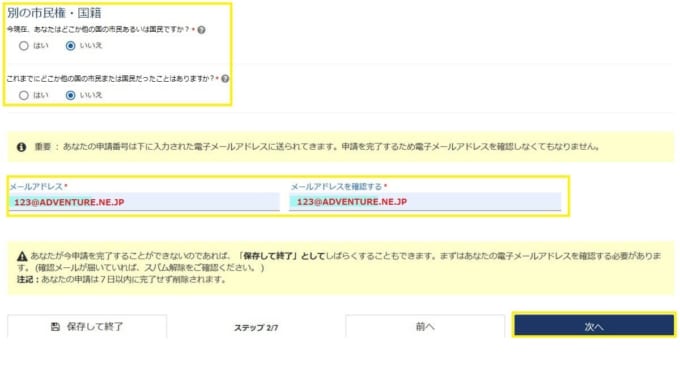
Task: Click the 別の市民権・国籍 heading
Action: point(54,13)
